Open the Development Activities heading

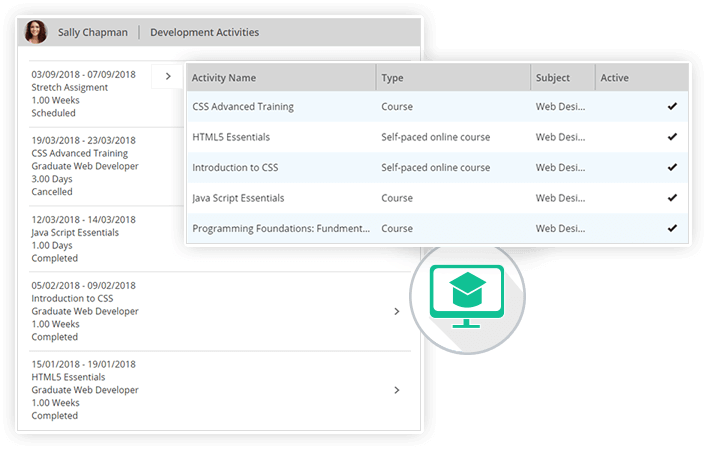tap(204, 33)
